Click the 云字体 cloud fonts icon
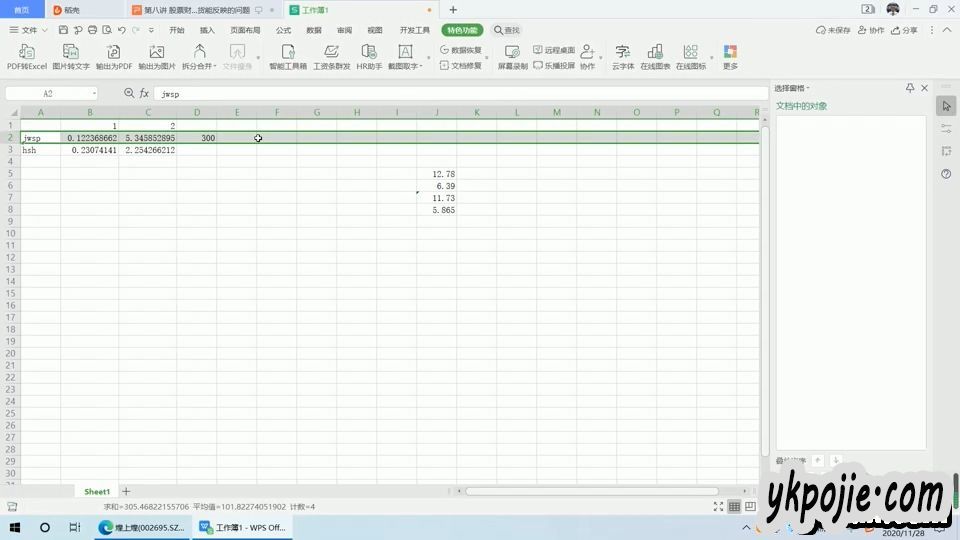 pyautogui.click(x=623, y=56)
